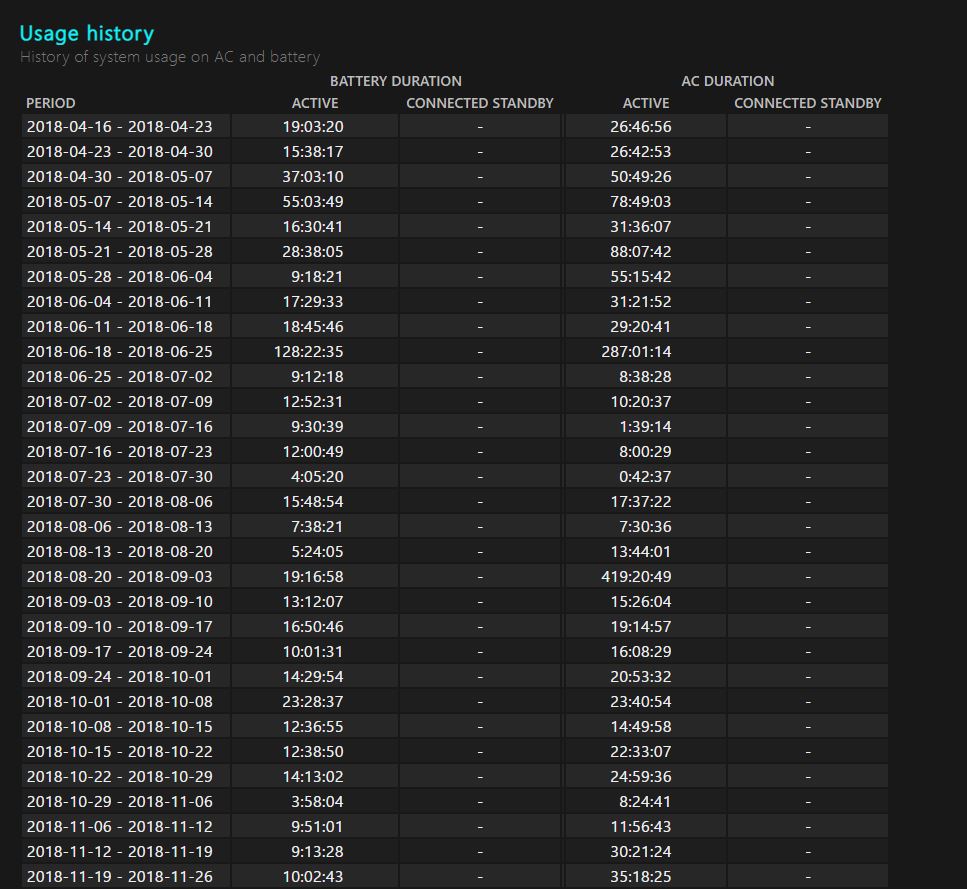Image resolution: width=967 pixels, height=889 pixels.
Task: Select period 2018-06-18 - 2018-06-25
Action: pyautogui.click(x=120, y=351)
